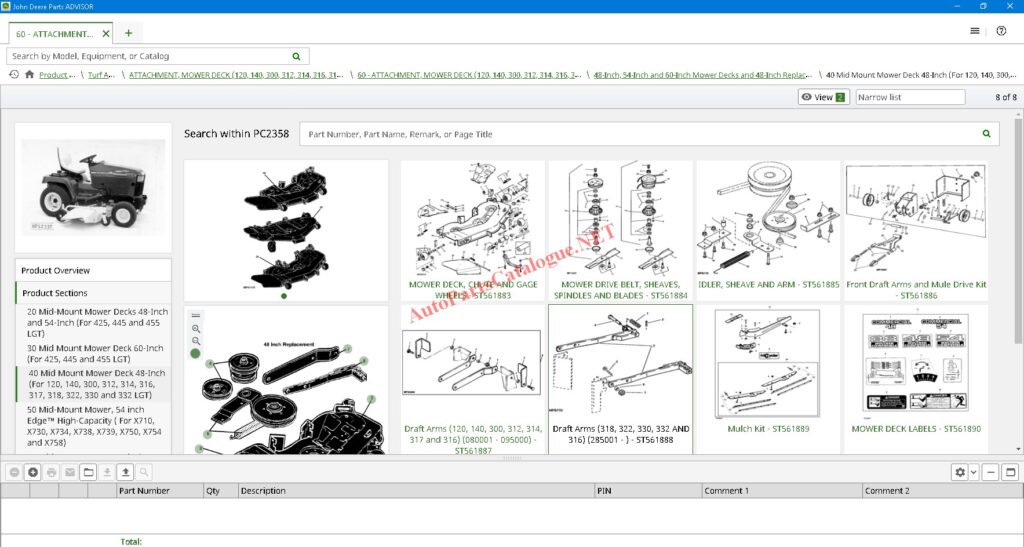Click the upload arrow icon in parts list toolbar

(x=125, y=472)
